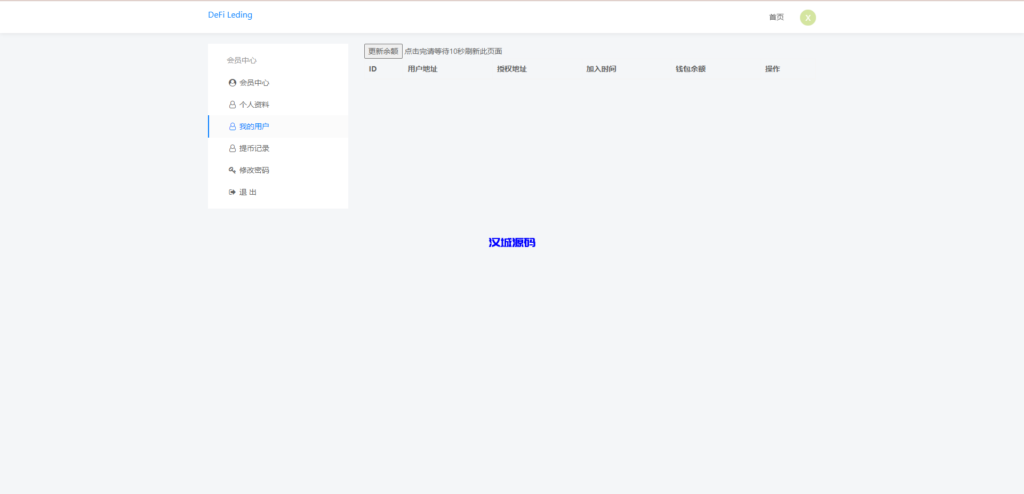This screenshot has width=1024, height=494.
Task: Click the logout arrow icon beside 退出
Action: (232, 192)
